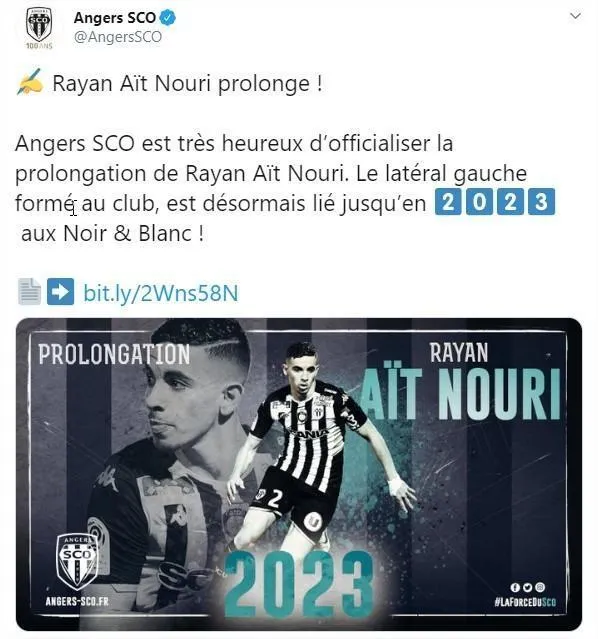Expand the tweet options chevron
Image resolution: width=598 pixels, height=639 pixels.
[575, 16]
